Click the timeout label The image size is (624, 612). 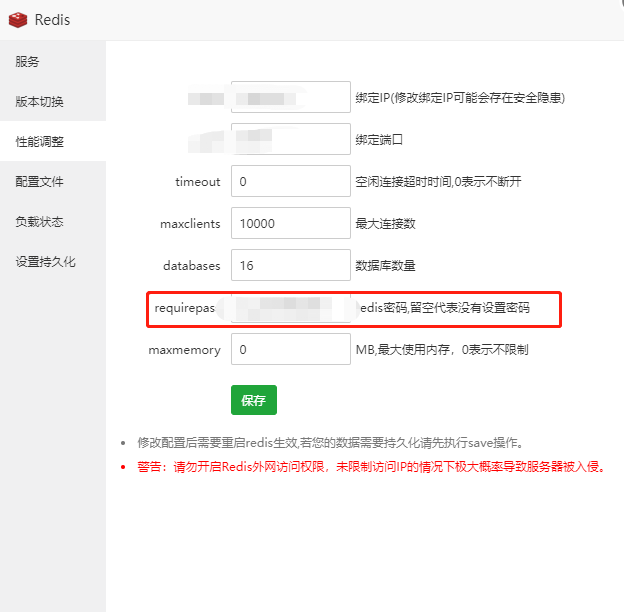[x=198, y=182]
